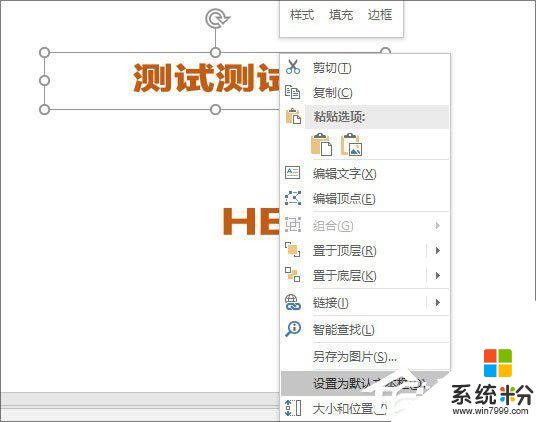Click the Send to Back icon
This screenshot has width=536, height=422.
pyautogui.click(x=293, y=275)
